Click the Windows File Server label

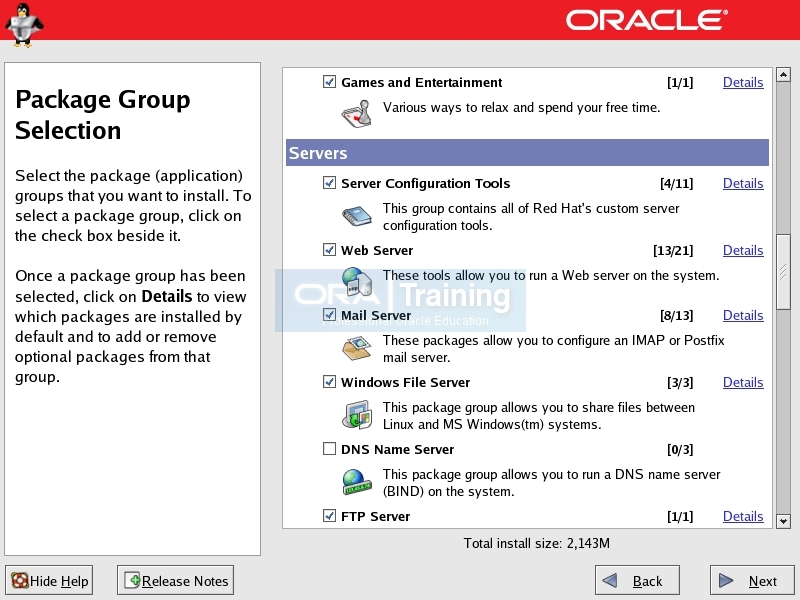tap(406, 382)
